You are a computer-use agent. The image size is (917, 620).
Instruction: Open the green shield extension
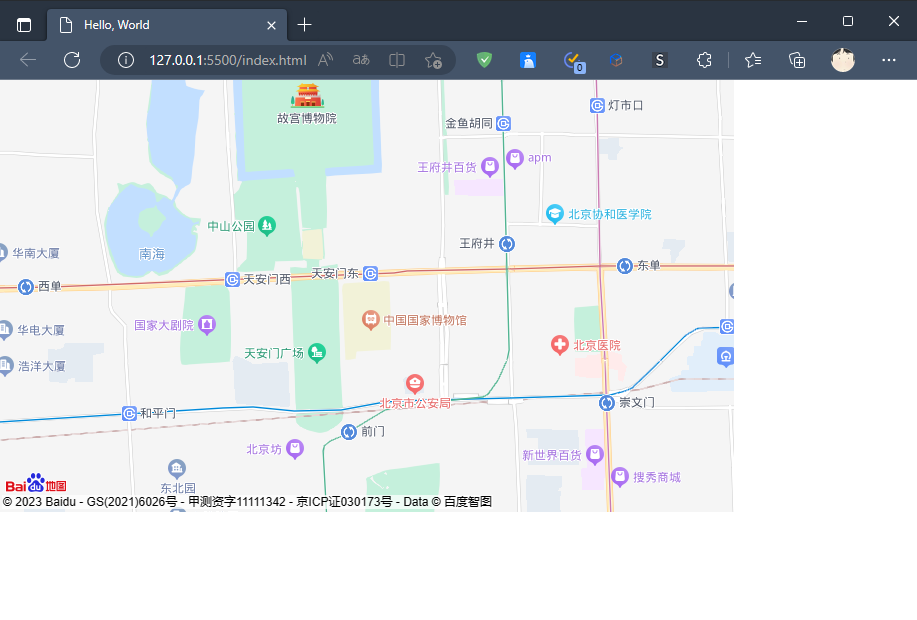(484, 60)
